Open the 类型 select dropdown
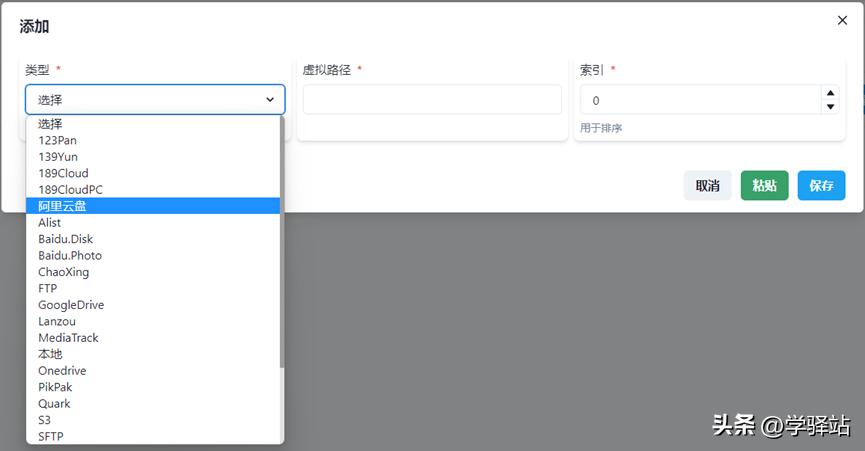Viewport: 865px width, 451px height. pyautogui.click(x=155, y=100)
